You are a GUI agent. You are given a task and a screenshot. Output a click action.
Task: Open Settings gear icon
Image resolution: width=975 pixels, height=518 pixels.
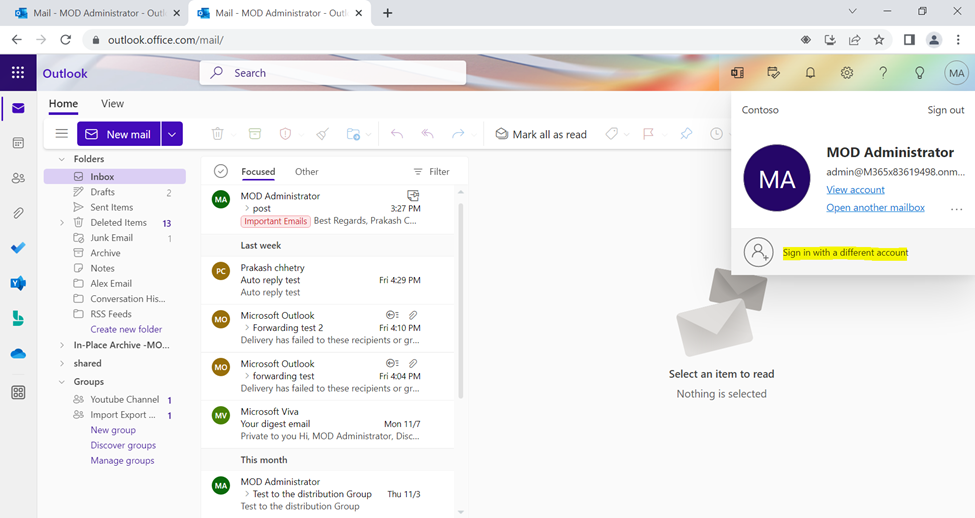(847, 73)
